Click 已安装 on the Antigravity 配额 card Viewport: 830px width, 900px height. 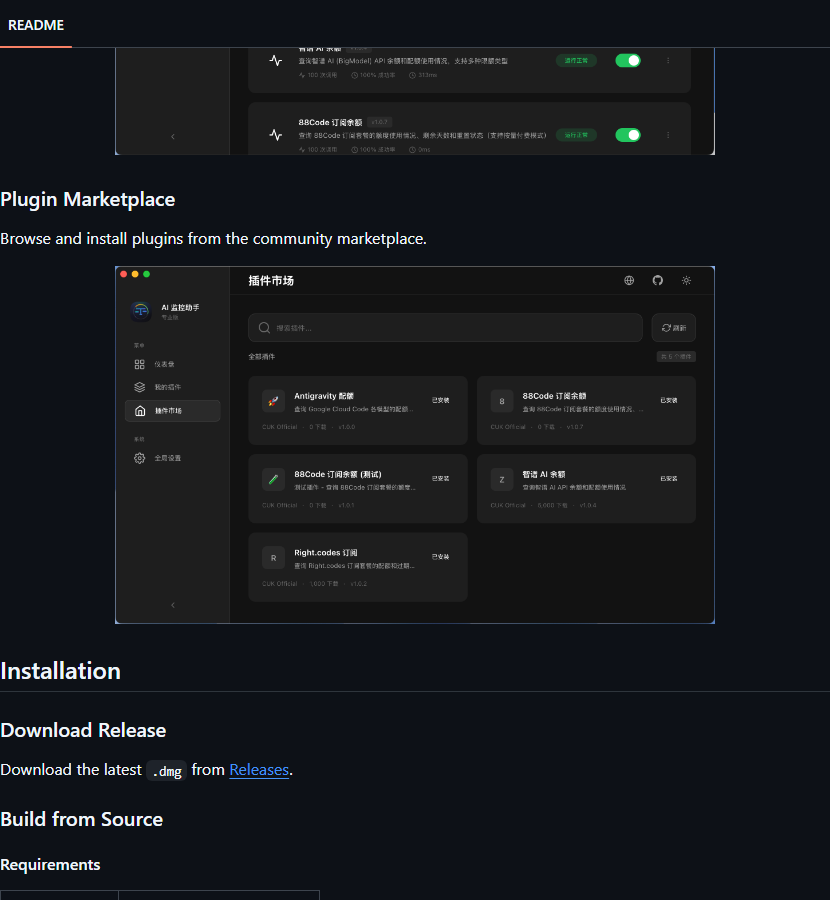coord(441,401)
